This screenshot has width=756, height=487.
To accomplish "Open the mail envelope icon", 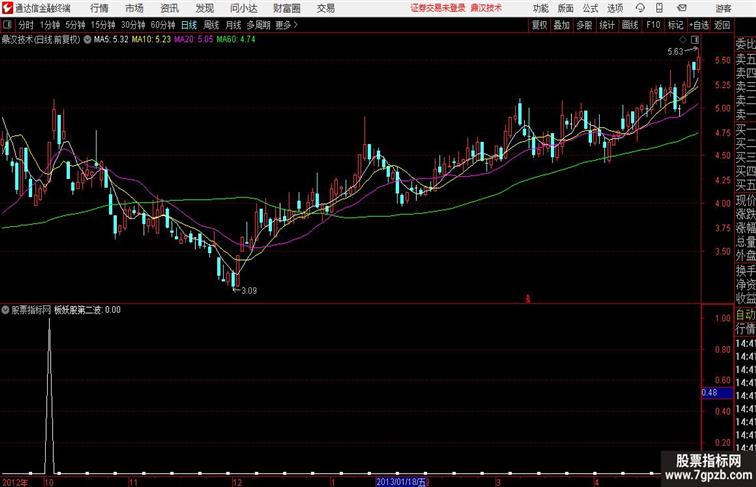I will (x=681, y=8).
